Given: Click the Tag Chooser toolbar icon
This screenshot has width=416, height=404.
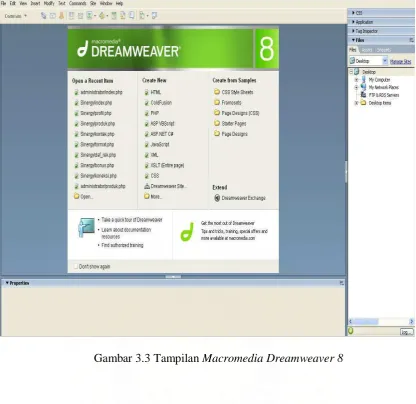Looking at the screenshot, I should (x=155, y=15).
